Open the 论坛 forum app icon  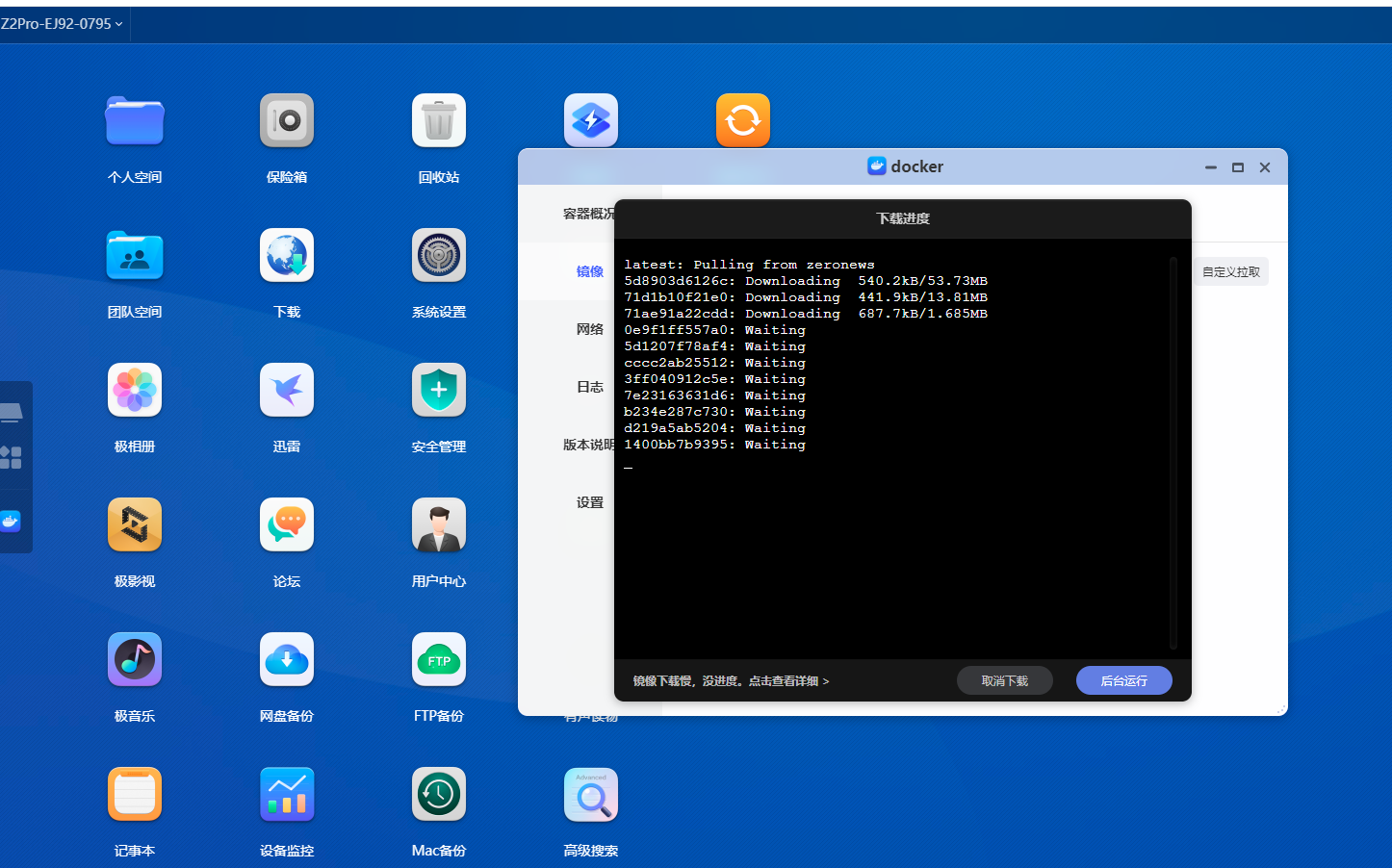(287, 524)
